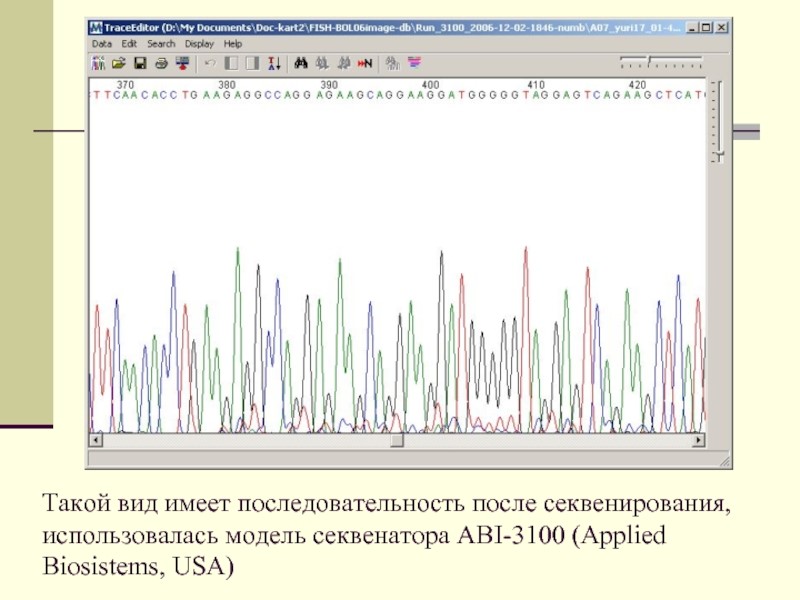Open the Help menu
Viewport: 800px width, 600px height.
233,44
